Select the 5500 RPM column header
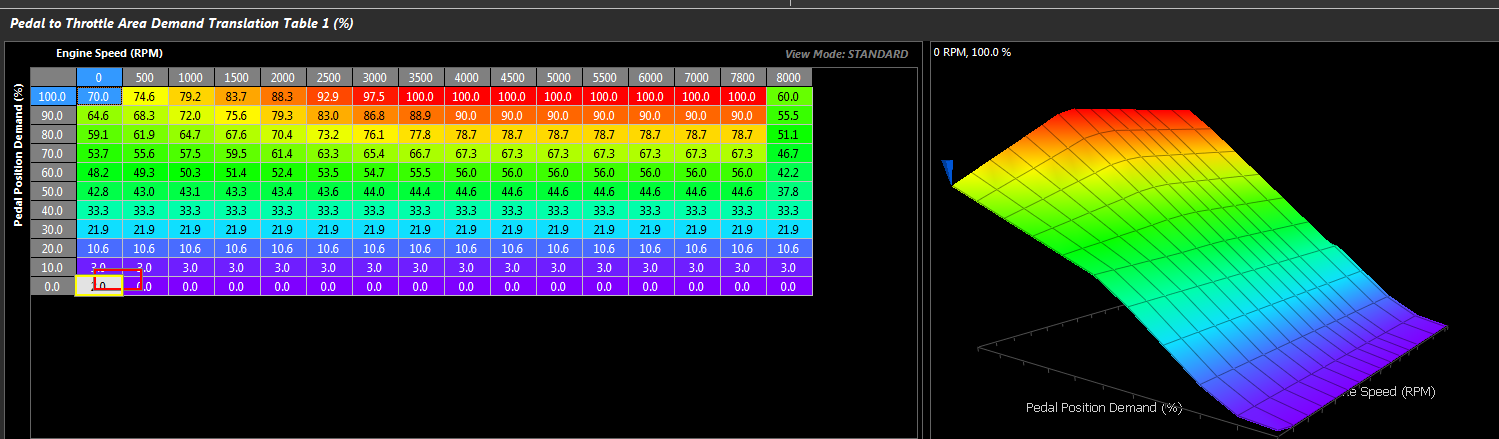Image resolution: width=1499 pixels, height=439 pixels. tap(605, 77)
